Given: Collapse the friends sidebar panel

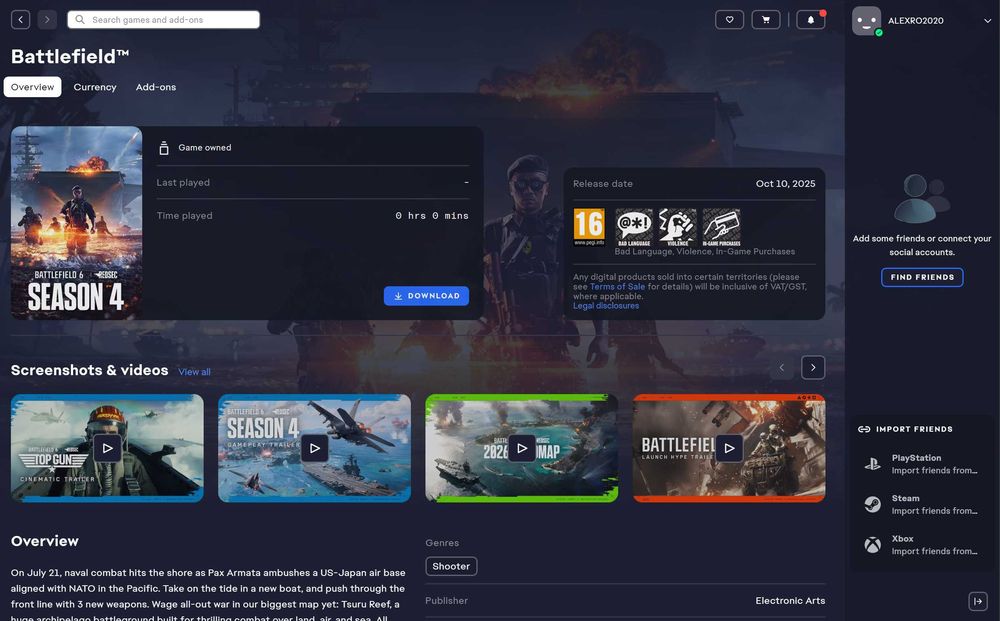Looking at the screenshot, I should 978,601.
